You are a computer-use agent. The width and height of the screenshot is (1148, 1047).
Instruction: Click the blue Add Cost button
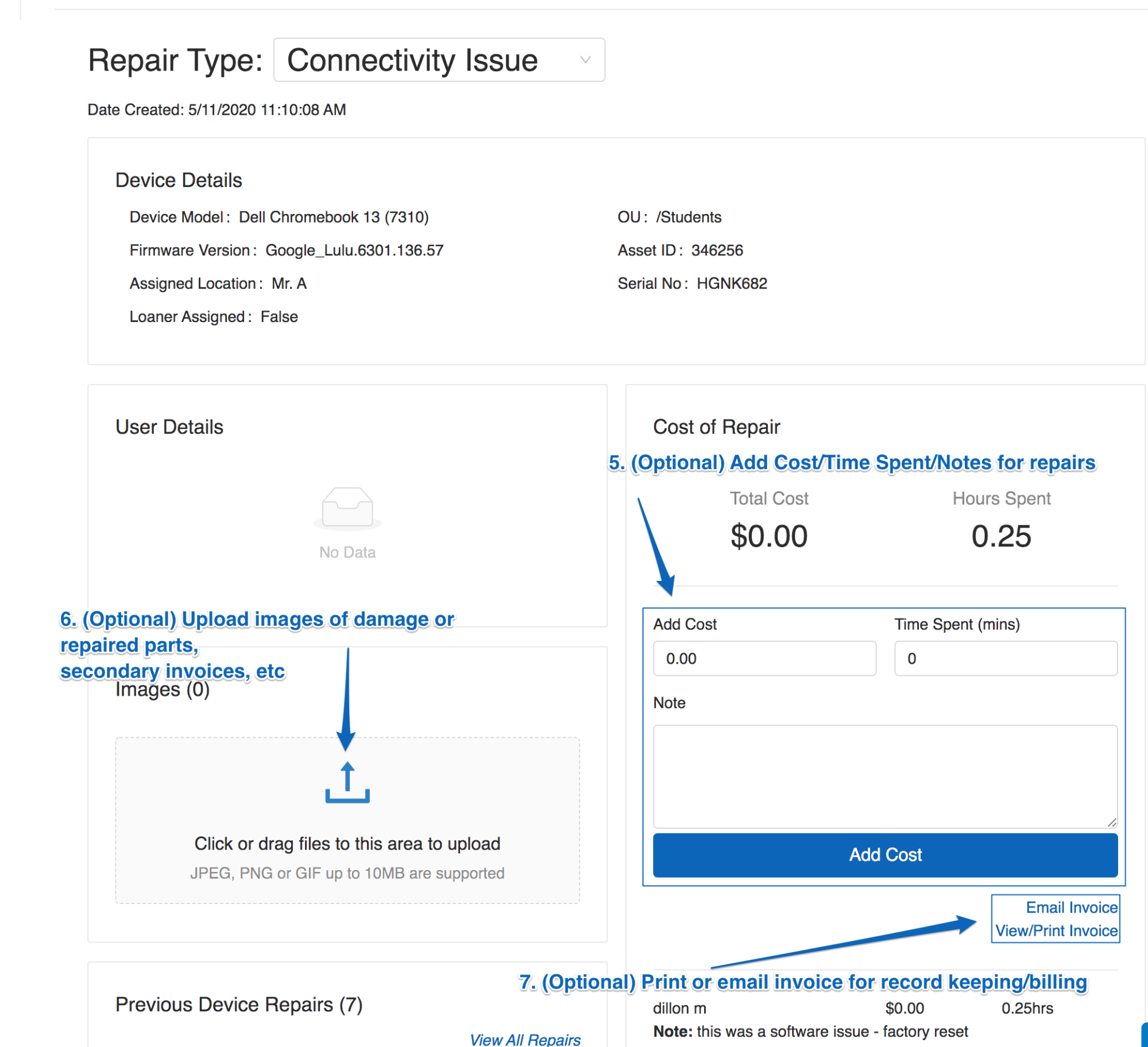pos(885,855)
